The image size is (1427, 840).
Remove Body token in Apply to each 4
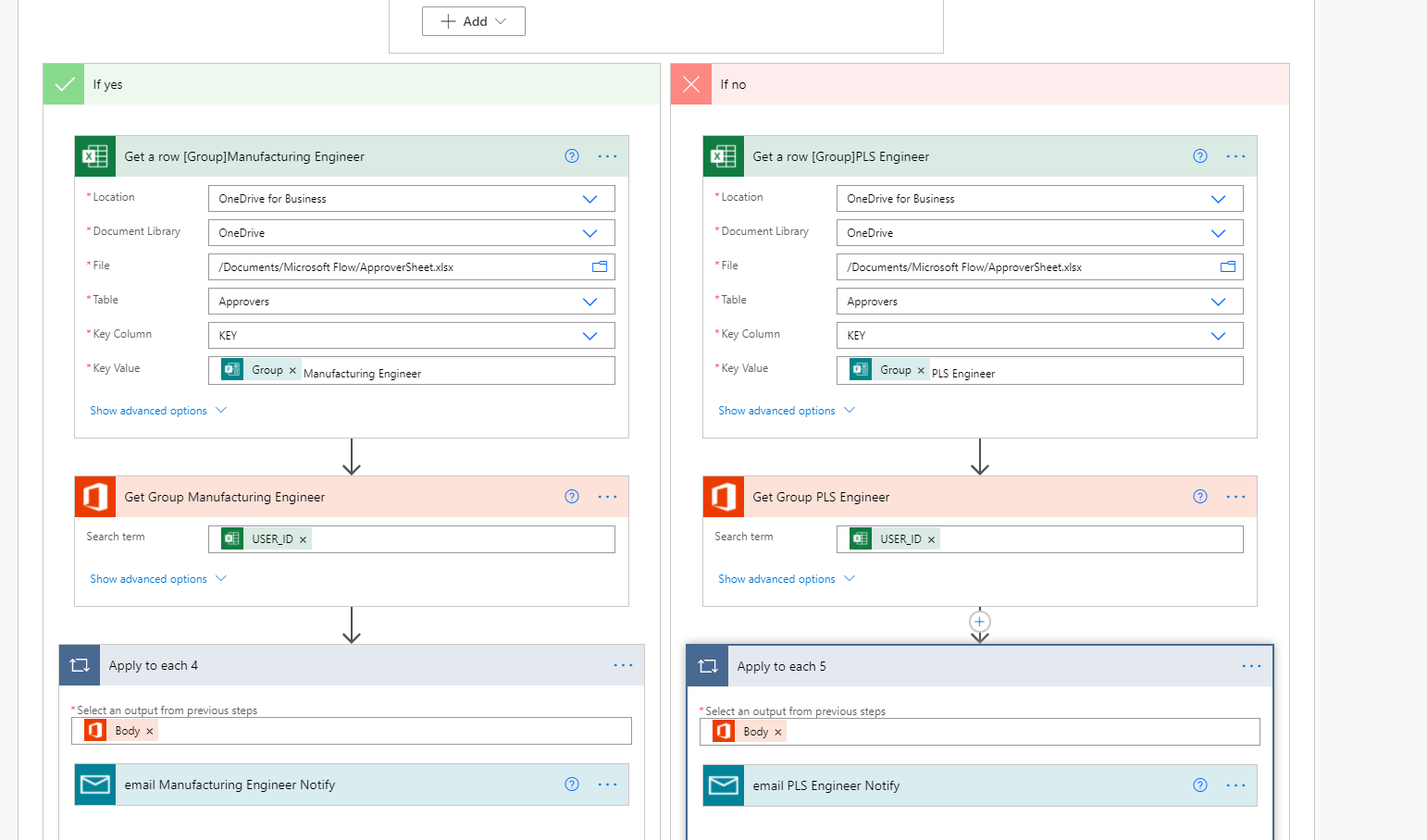[150, 731]
